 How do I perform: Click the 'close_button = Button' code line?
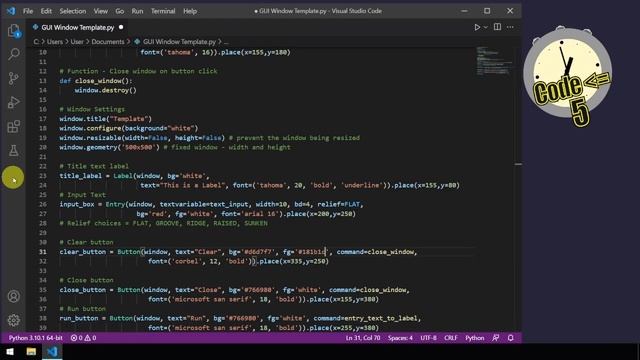[235, 290]
